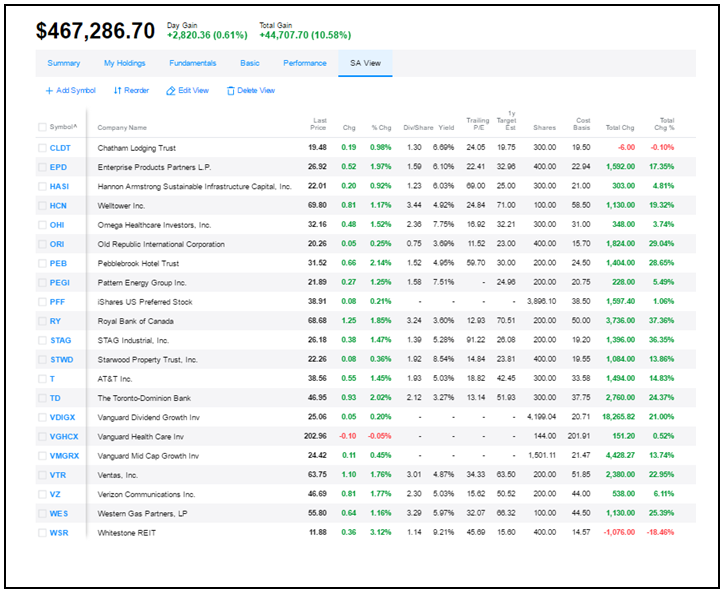Open the PEGI symbol link

[60, 283]
